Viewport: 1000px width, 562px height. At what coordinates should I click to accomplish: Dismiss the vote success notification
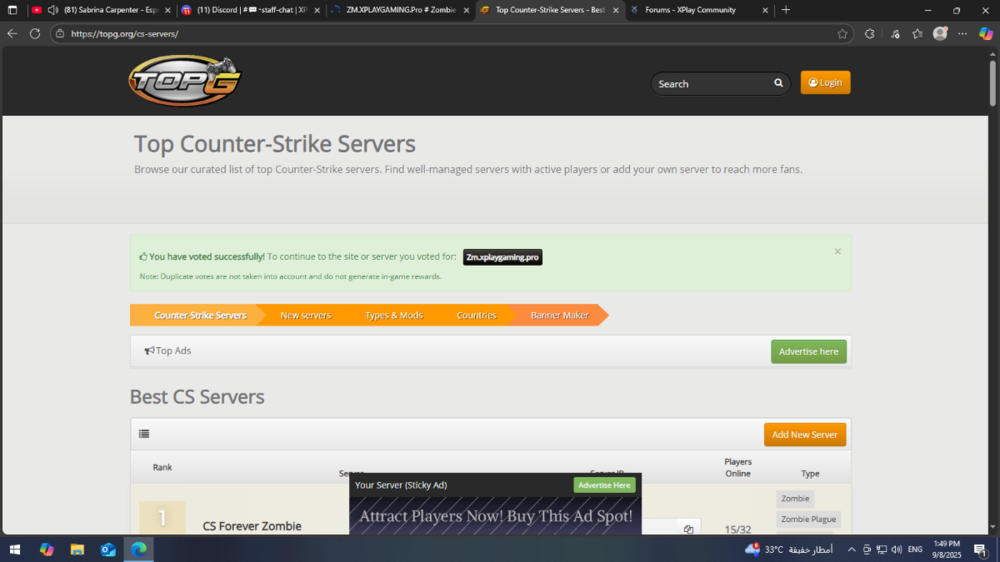[x=837, y=251]
